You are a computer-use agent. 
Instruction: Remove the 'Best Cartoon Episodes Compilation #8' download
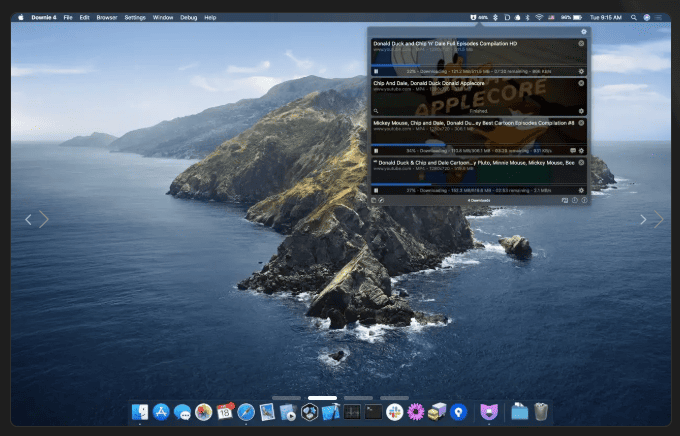coord(581,123)
